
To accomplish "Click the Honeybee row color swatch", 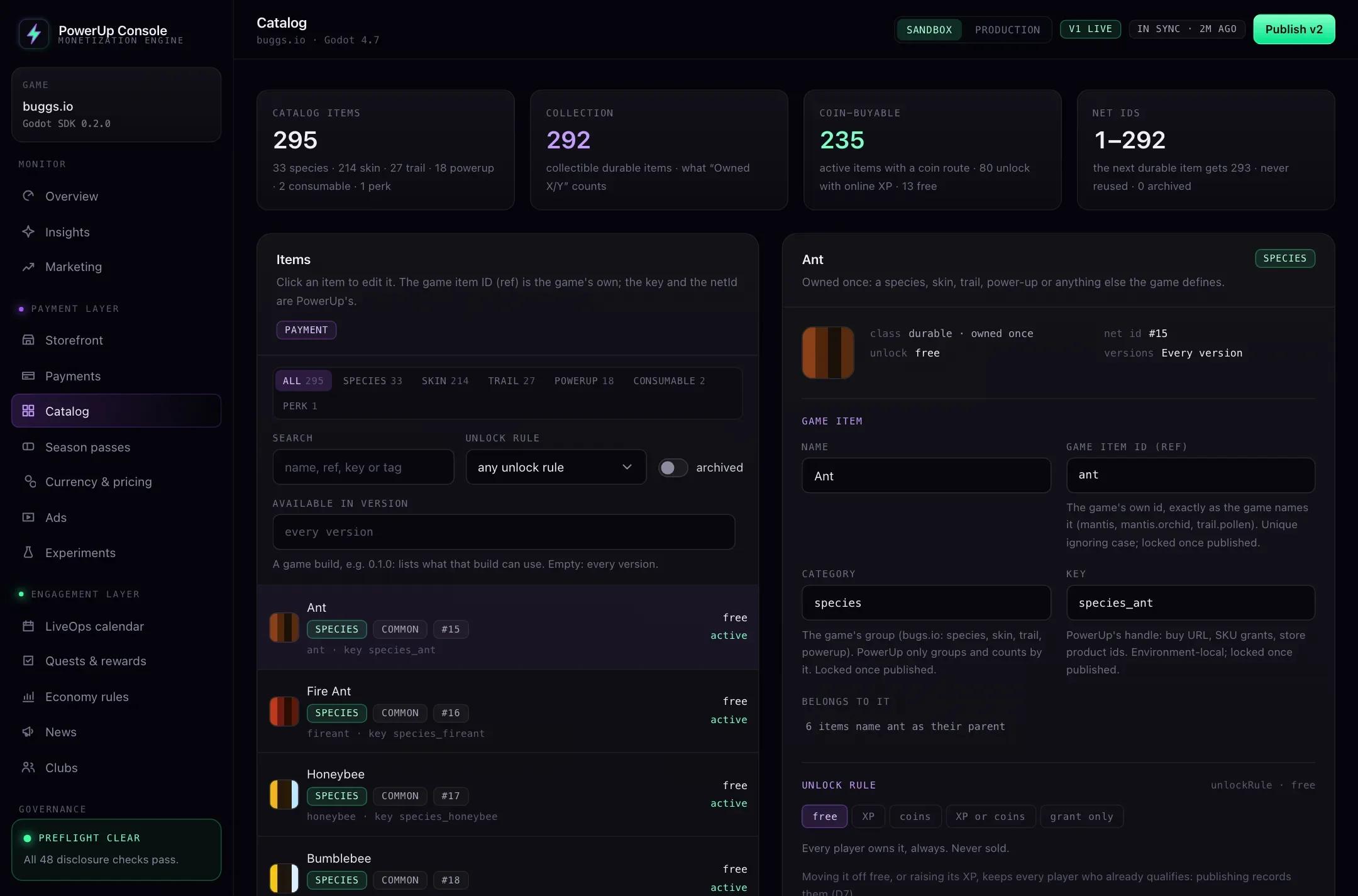I will coord(284,795).
